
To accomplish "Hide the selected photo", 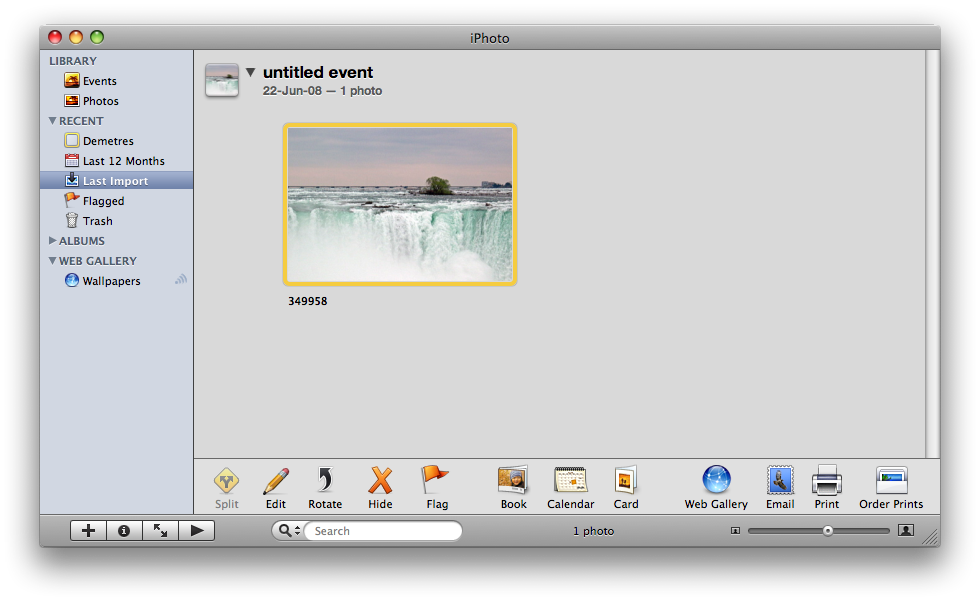I will (x=380, y=482).
